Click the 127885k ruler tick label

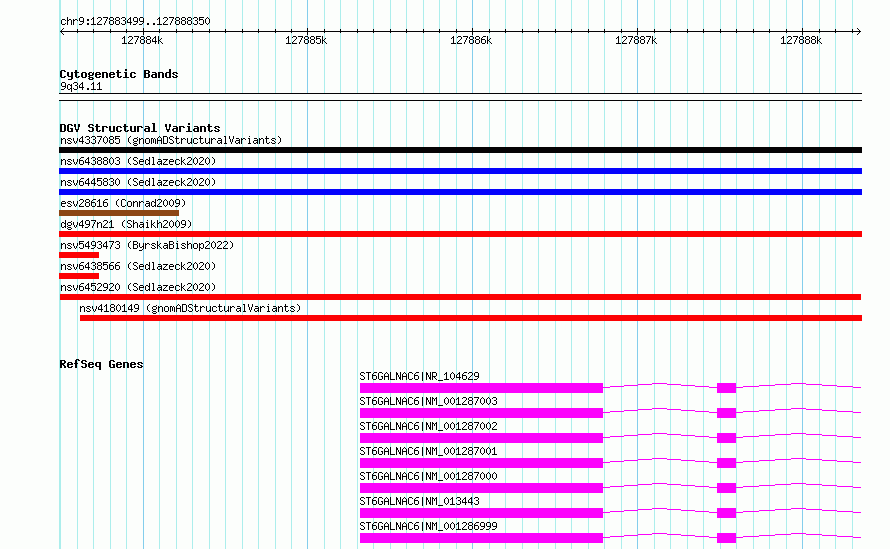(x=306, y=40)
